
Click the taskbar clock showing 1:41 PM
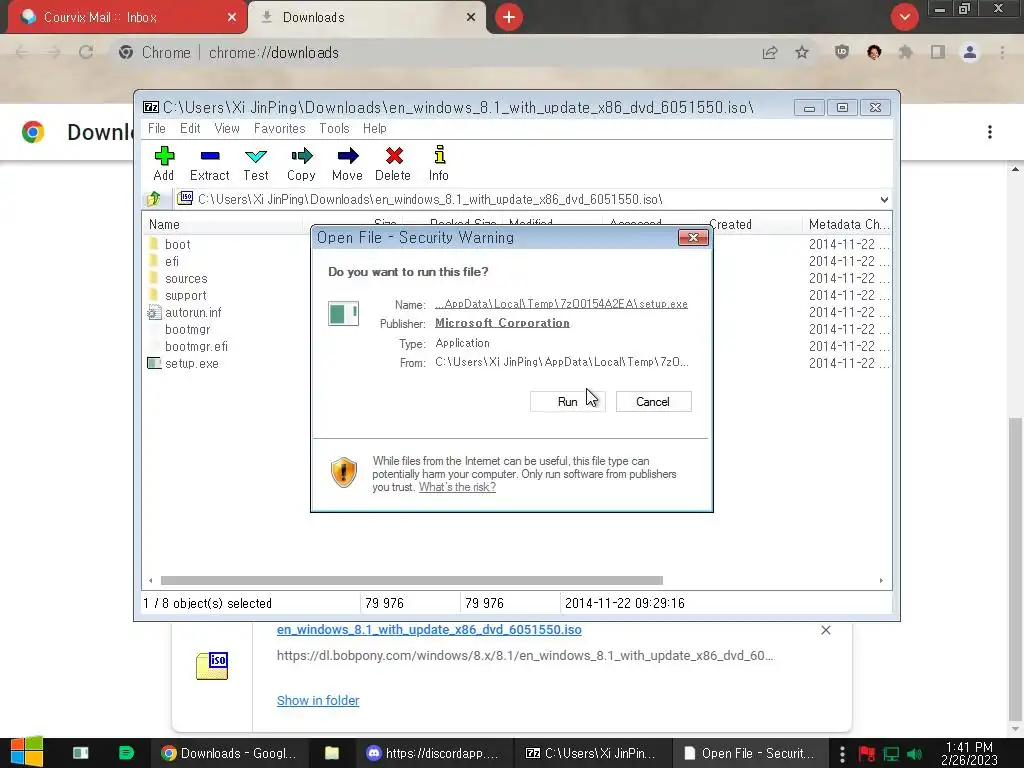click(x=969, y=753)
